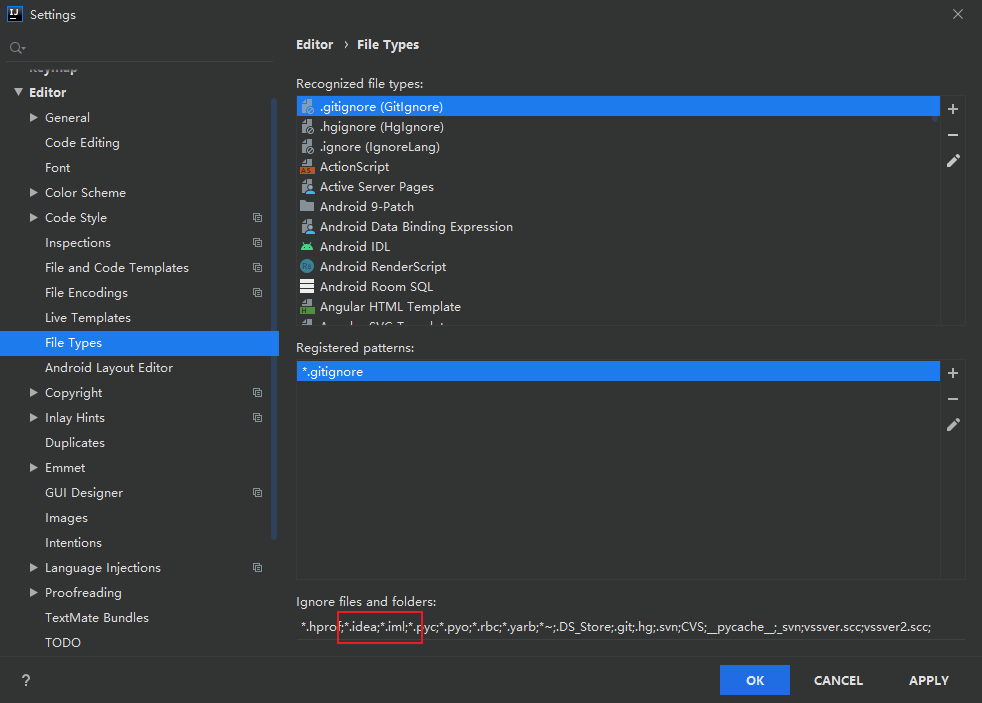Expand Color Scheme settings
Image resolution: width=982 pixels, height=703 pixels.
pyautogui.click(x=34, y=193)
